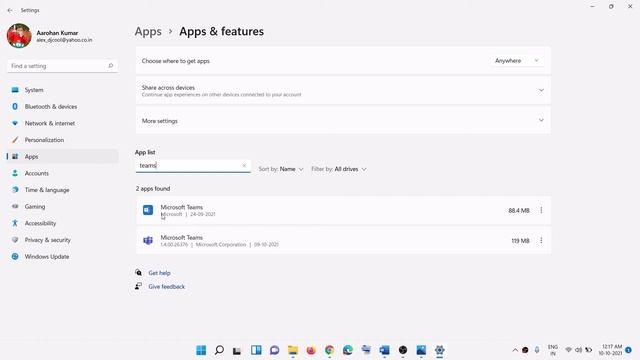The width and height of the screenshot is (640, 360).
Task: Go back using the Settings back arrow
Action: coord(10,10)
